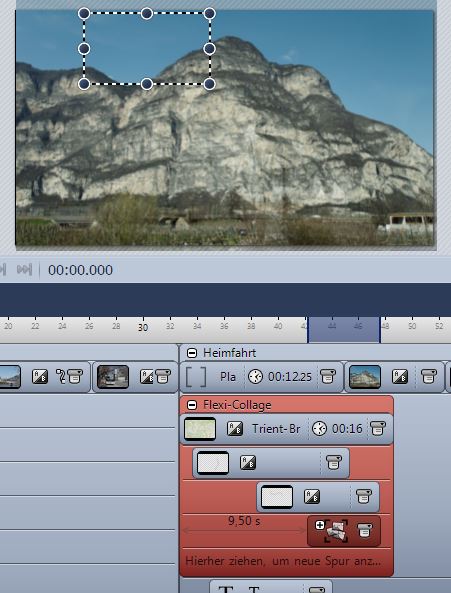Open options menu of nested collage object
451x593 pixels.
click(364, 531)
